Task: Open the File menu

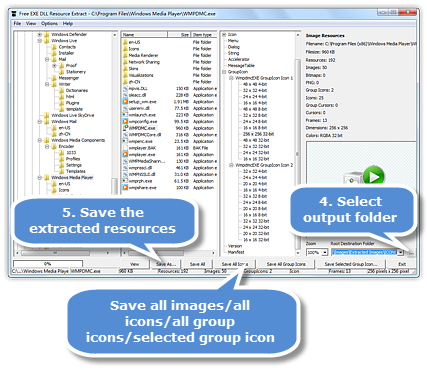Action: [17, 23]
